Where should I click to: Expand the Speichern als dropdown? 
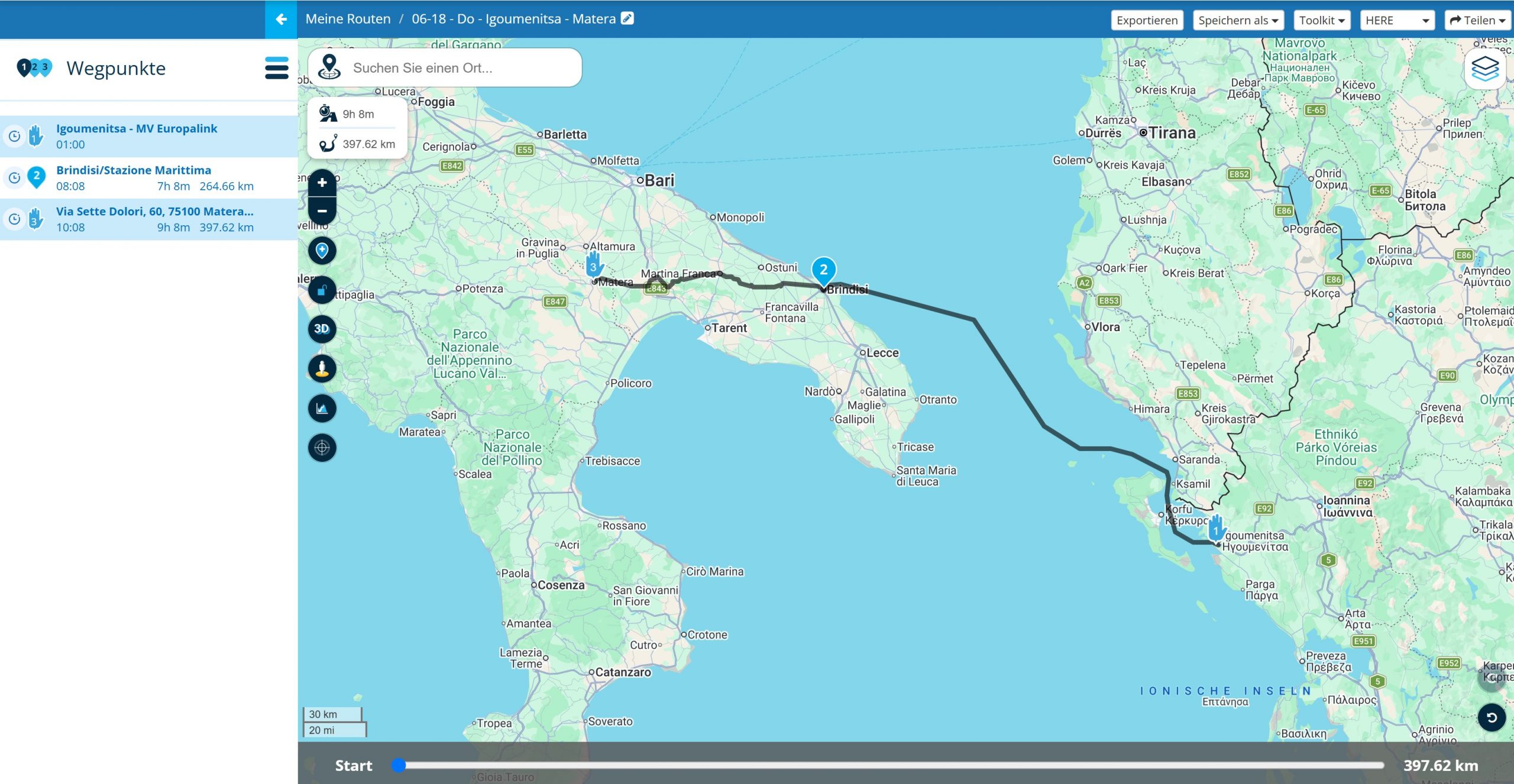(x=1238, y=20)
